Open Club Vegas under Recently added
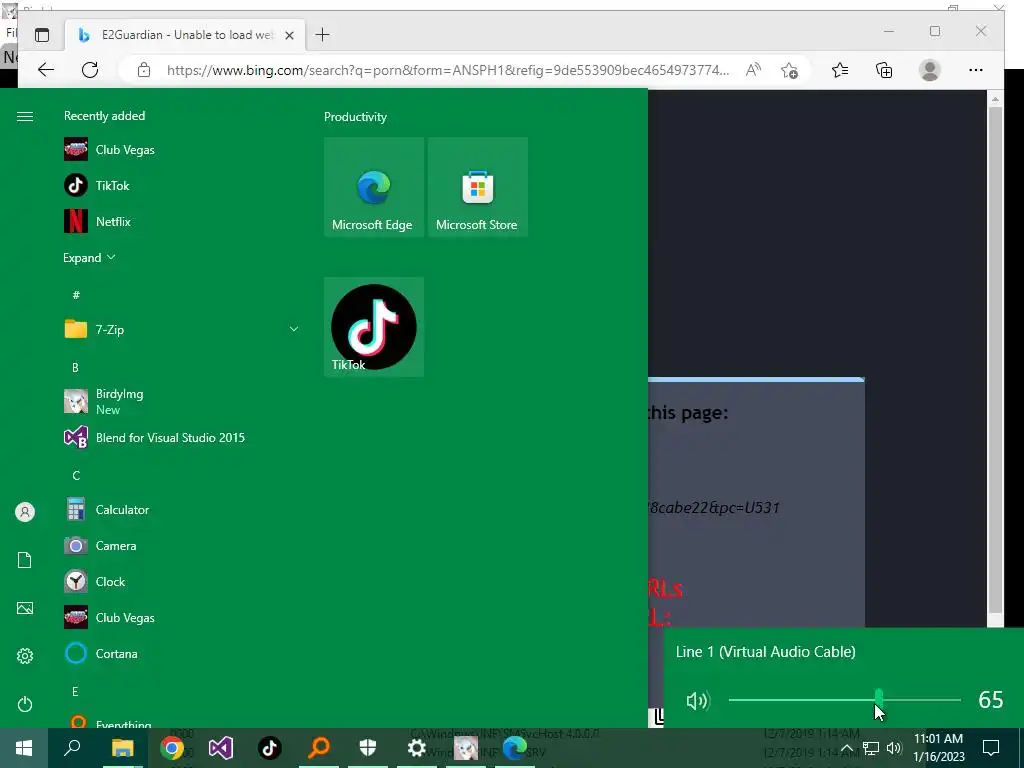 [110, 150]
